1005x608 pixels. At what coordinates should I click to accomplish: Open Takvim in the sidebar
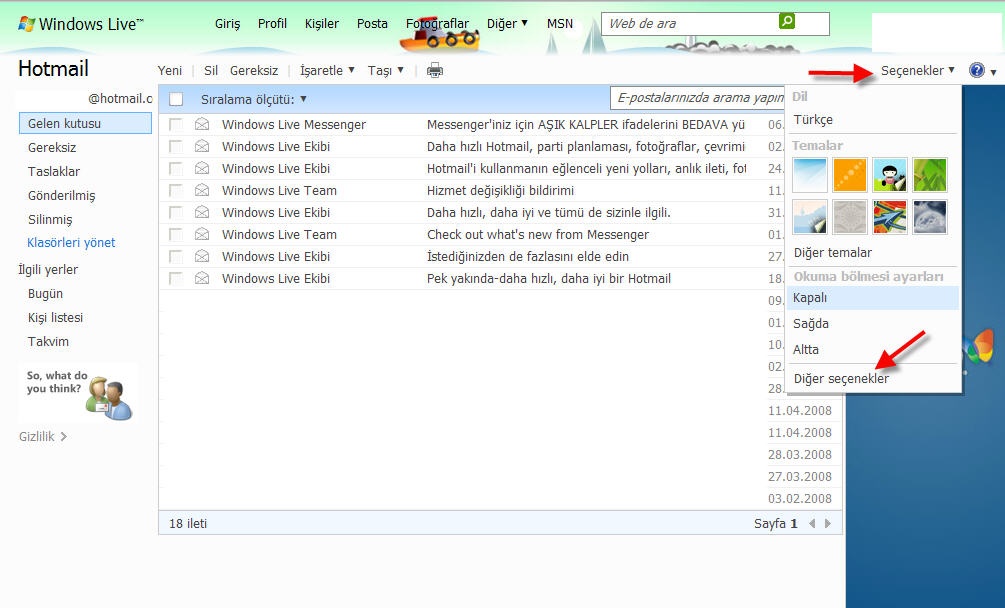point(48,341)
